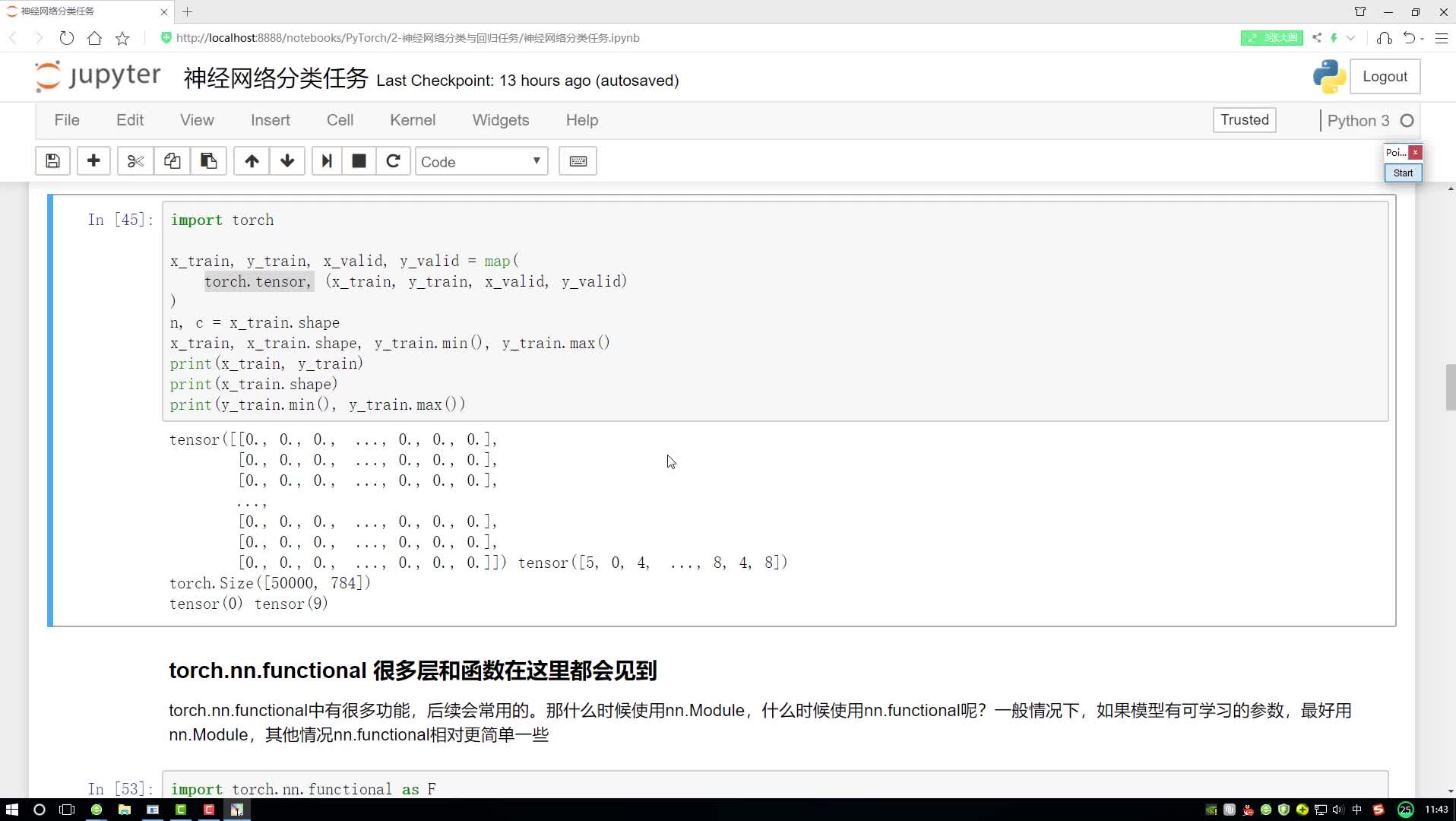Click the scrollbar down arrow
1456x821 pixels.
(1450, 791)
